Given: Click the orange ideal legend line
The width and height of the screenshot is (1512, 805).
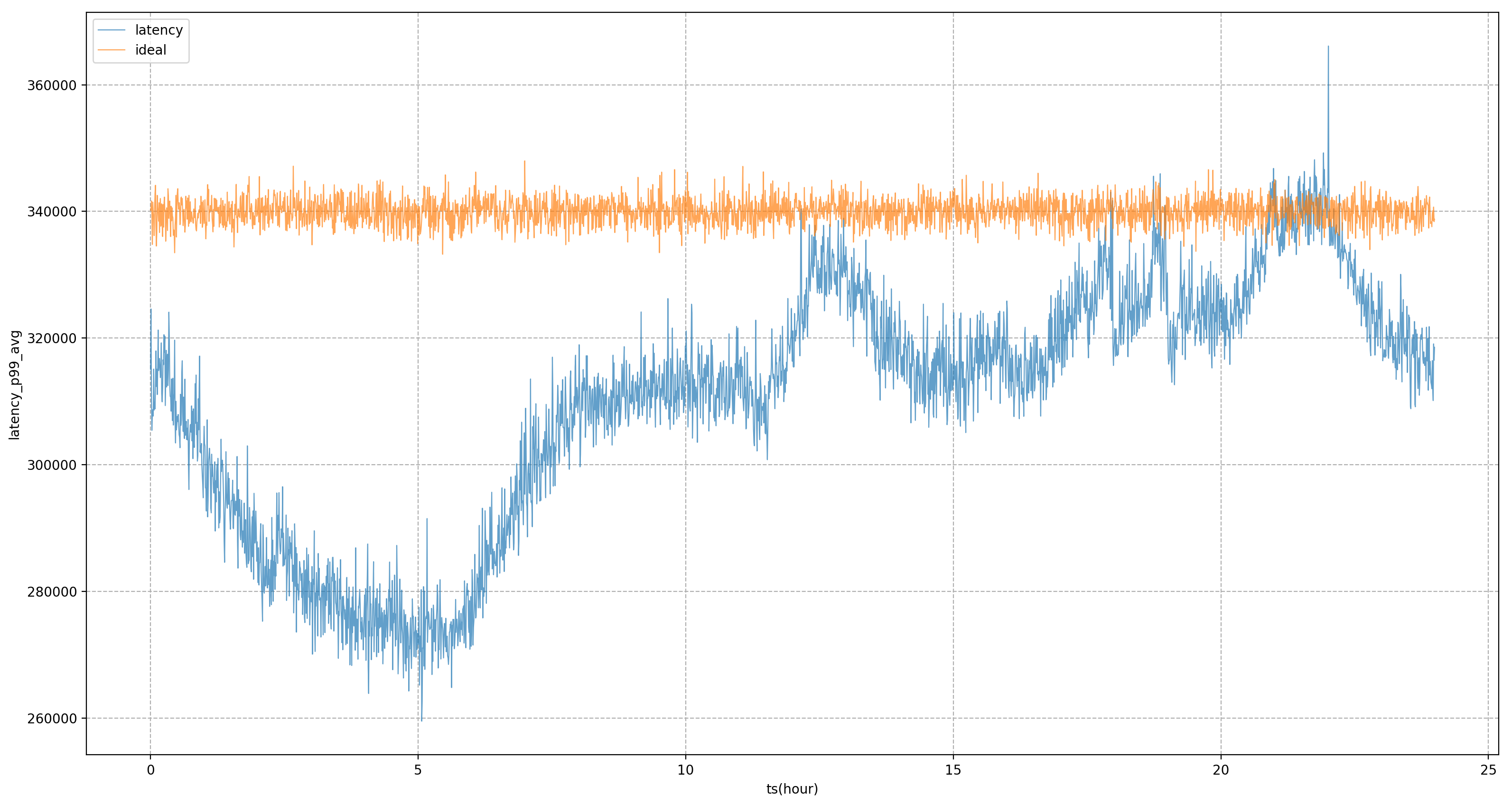Looking at the screenshot, I should [112, 50].
